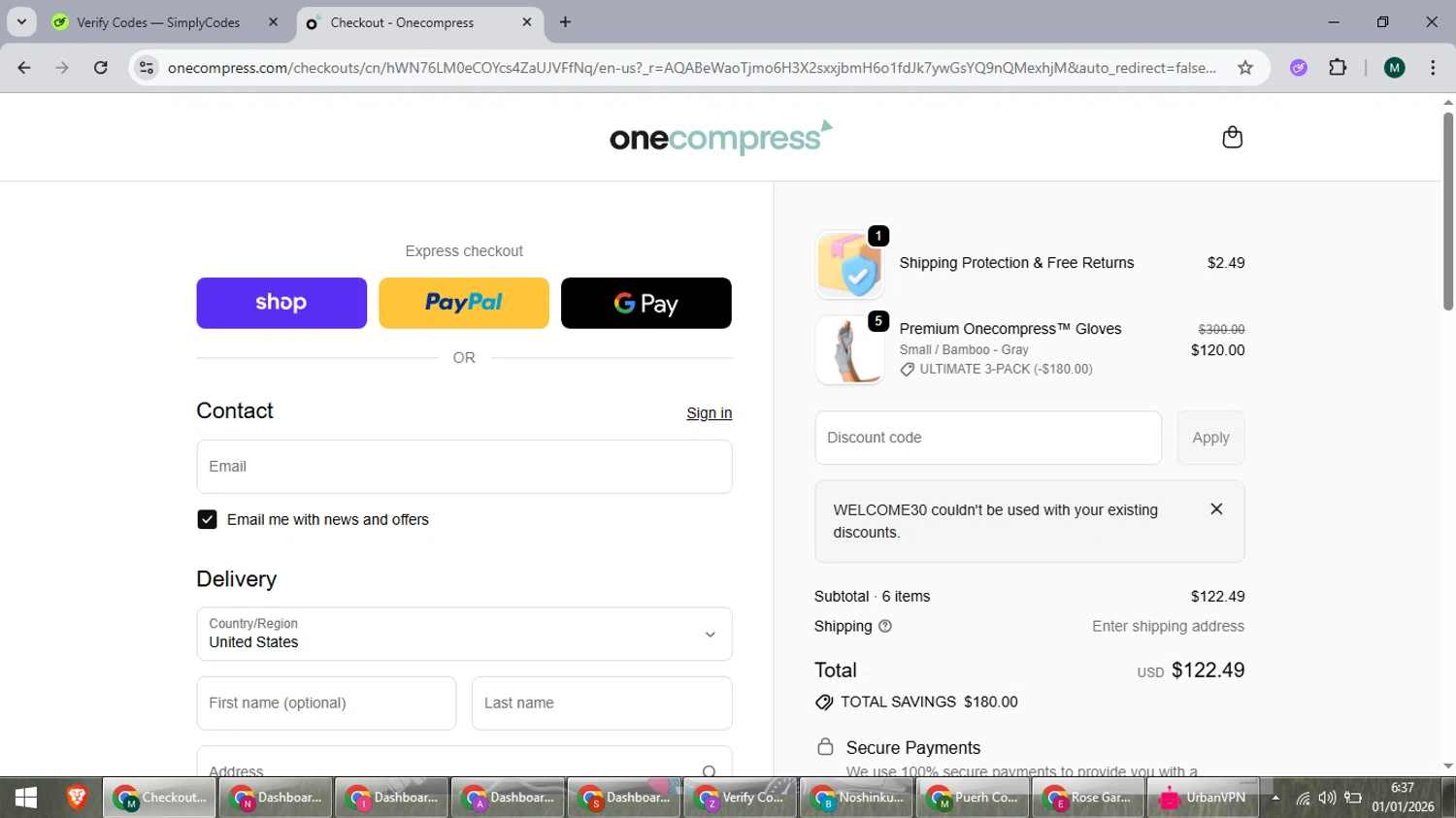This screenshot has height=818, width=1456.
Task: Go forward in browser history
Action: (62, 68)
